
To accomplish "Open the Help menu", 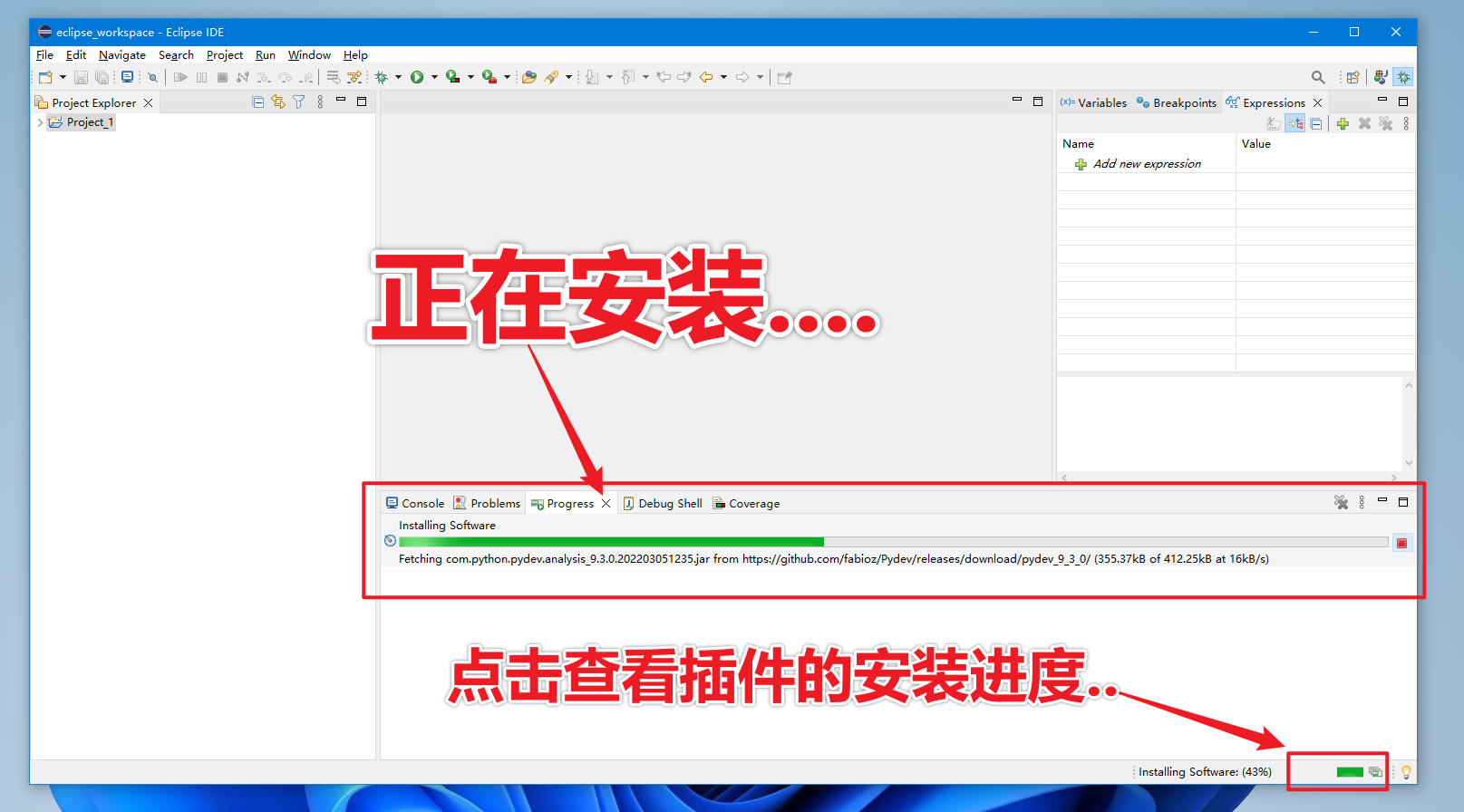I will click(355, 55).
